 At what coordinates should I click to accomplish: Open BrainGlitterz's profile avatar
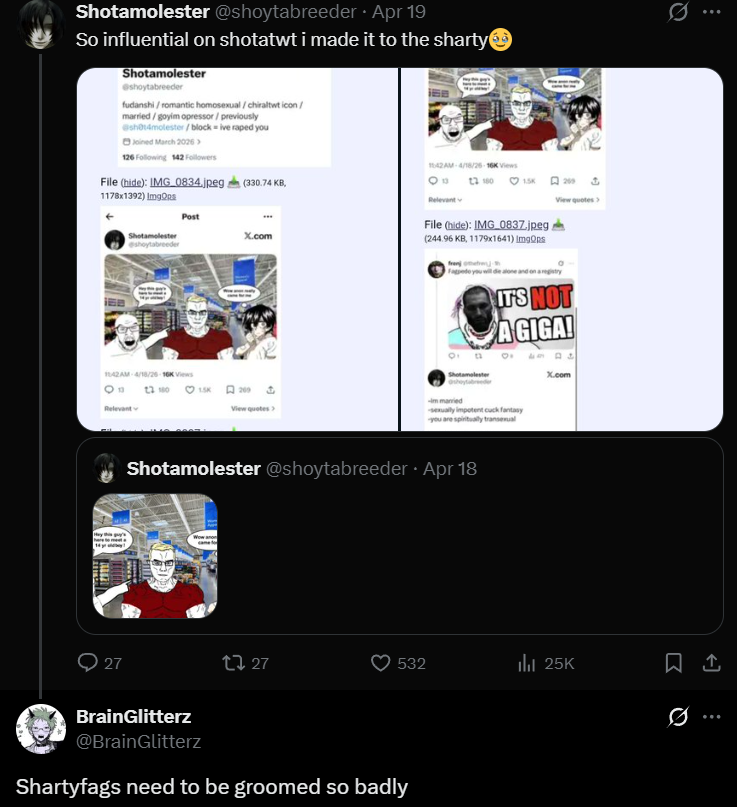coord(41,728)
